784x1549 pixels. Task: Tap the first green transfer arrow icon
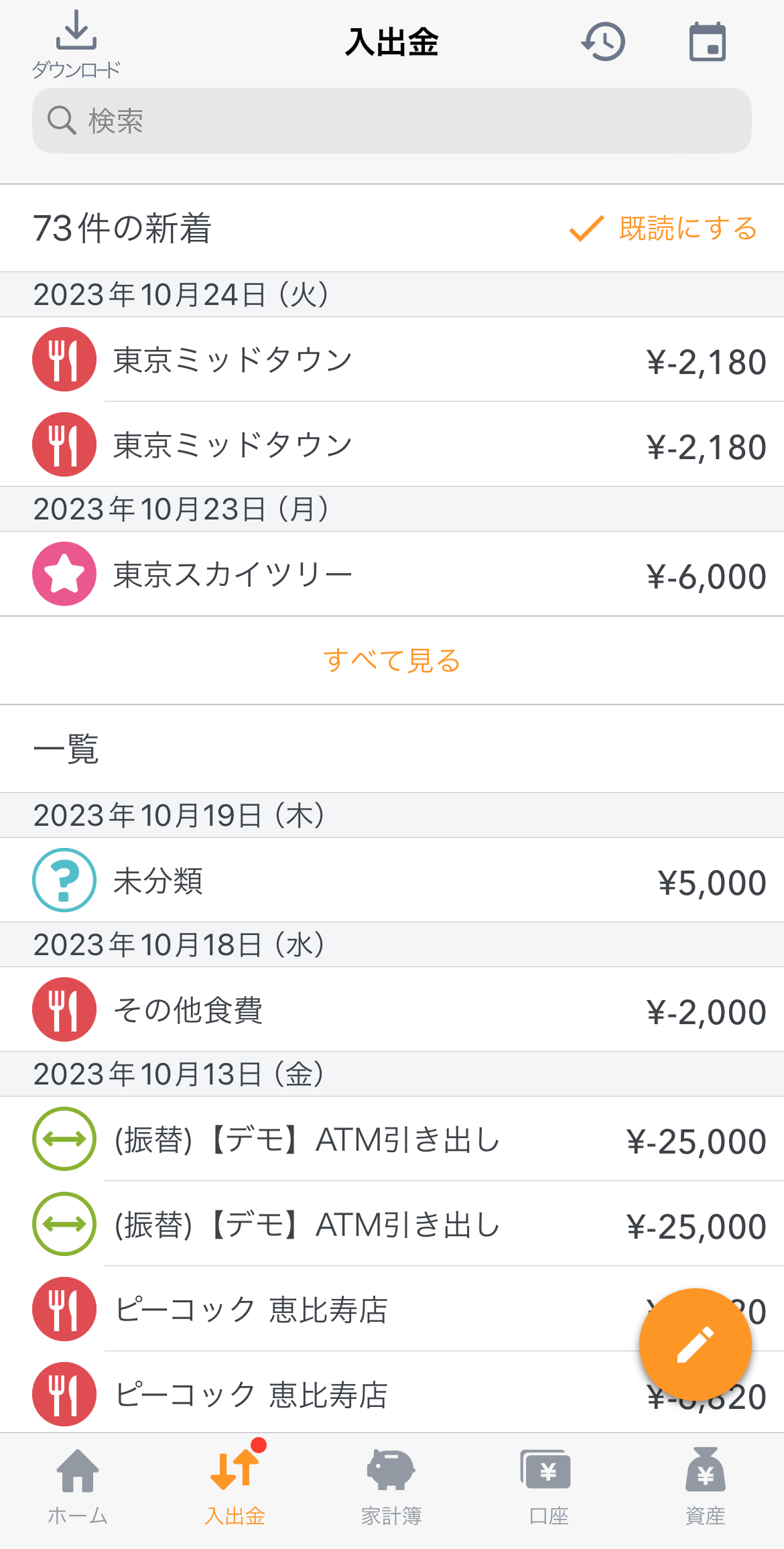tap(64, 1139)
